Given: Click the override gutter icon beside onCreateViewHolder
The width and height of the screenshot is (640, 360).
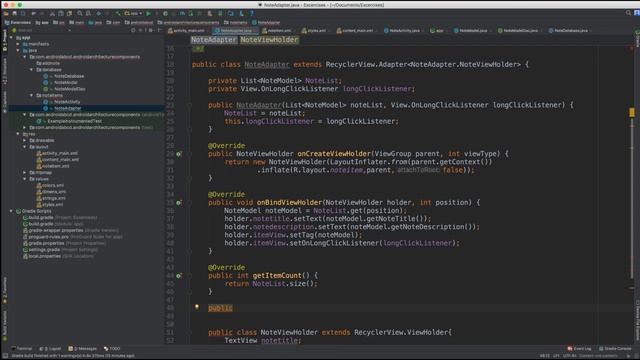Looking at the screenshot, I should pos(178,154).
